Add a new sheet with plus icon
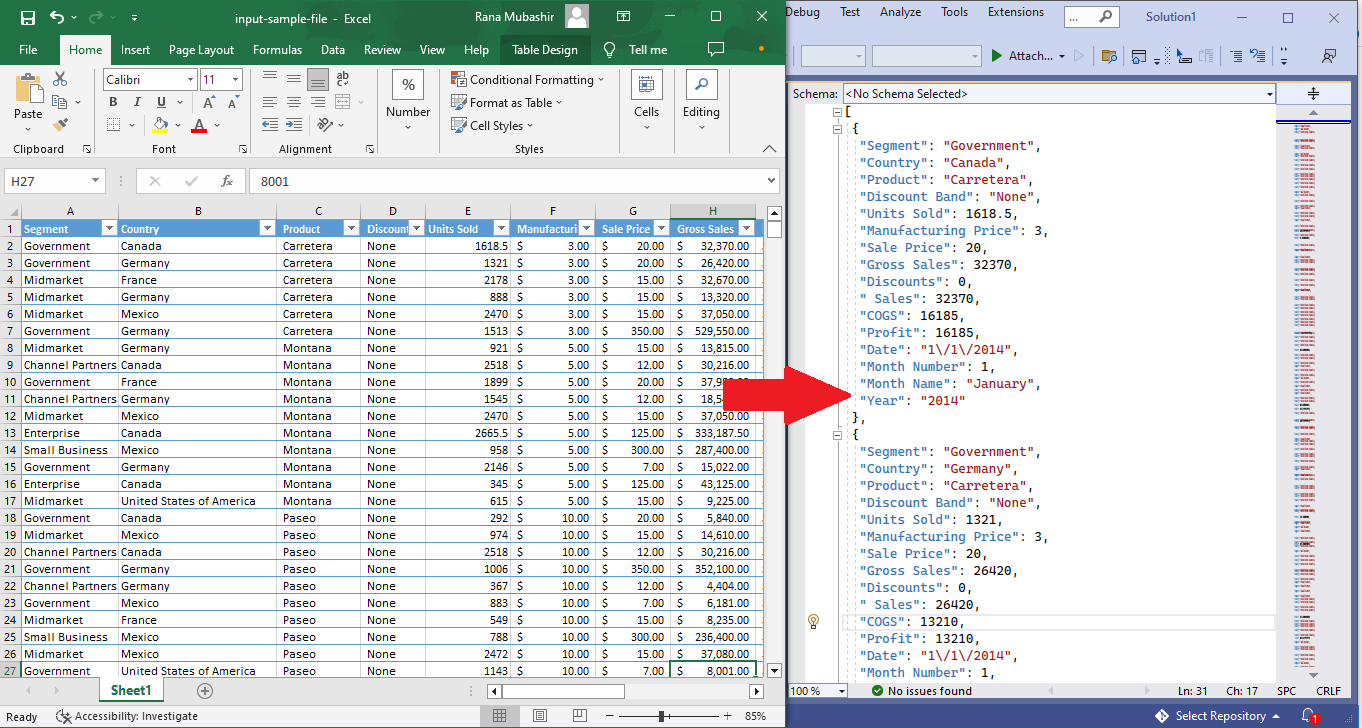 205,690
